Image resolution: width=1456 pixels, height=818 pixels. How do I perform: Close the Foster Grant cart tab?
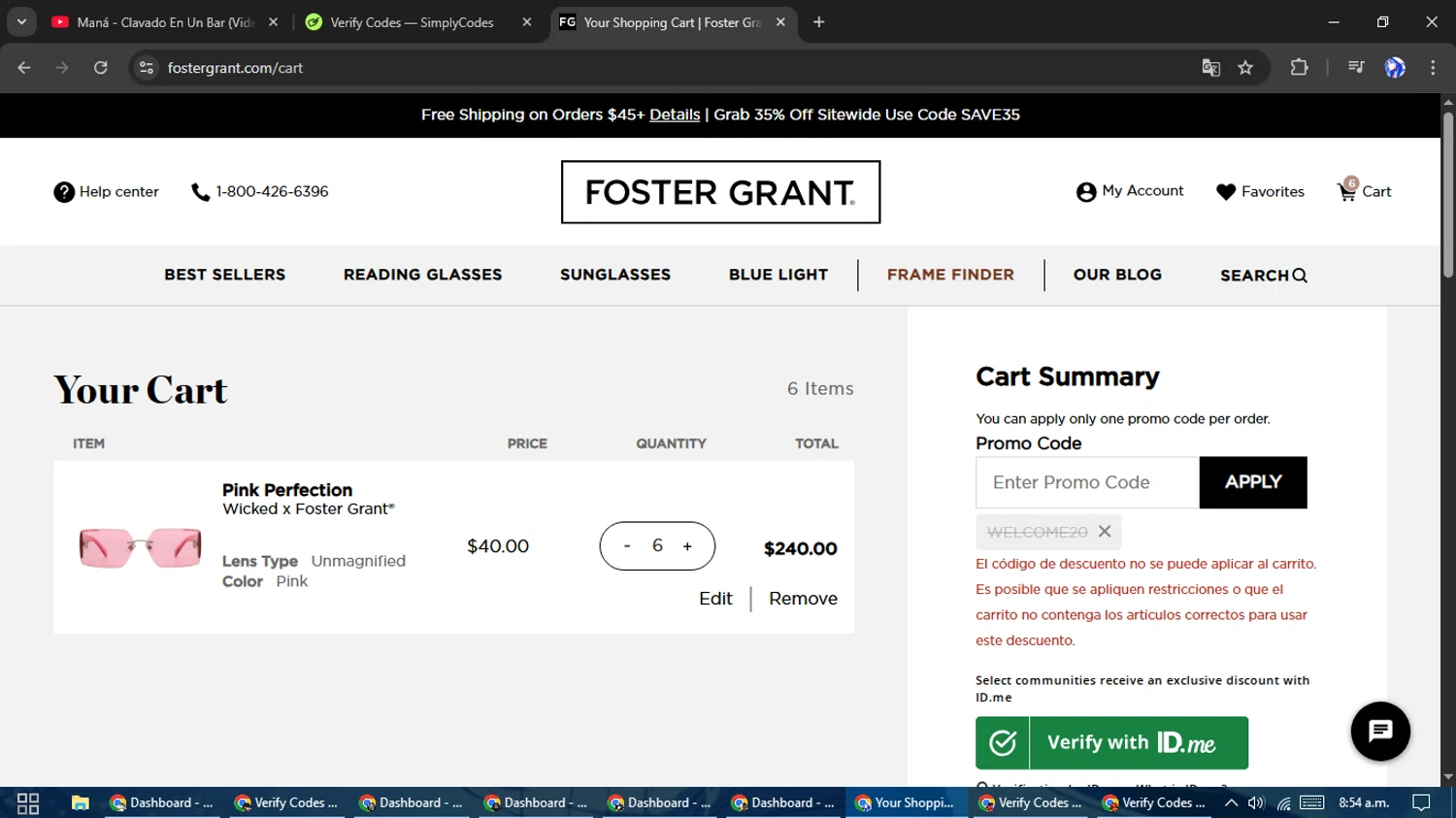780,21
